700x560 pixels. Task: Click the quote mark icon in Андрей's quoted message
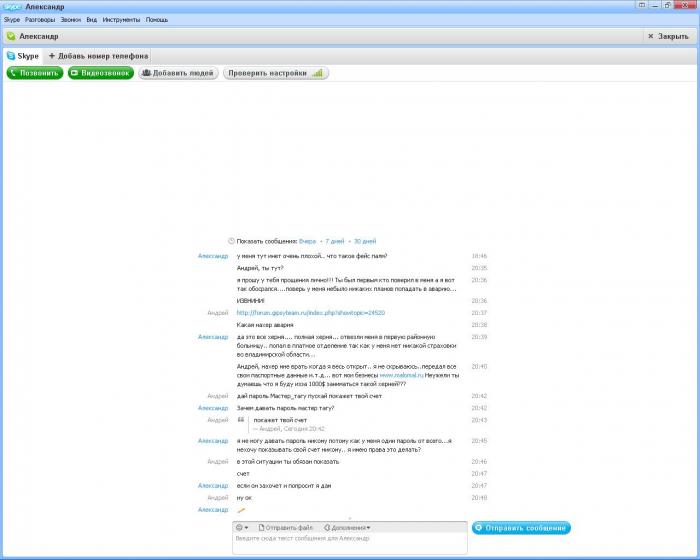coord(241,420)
